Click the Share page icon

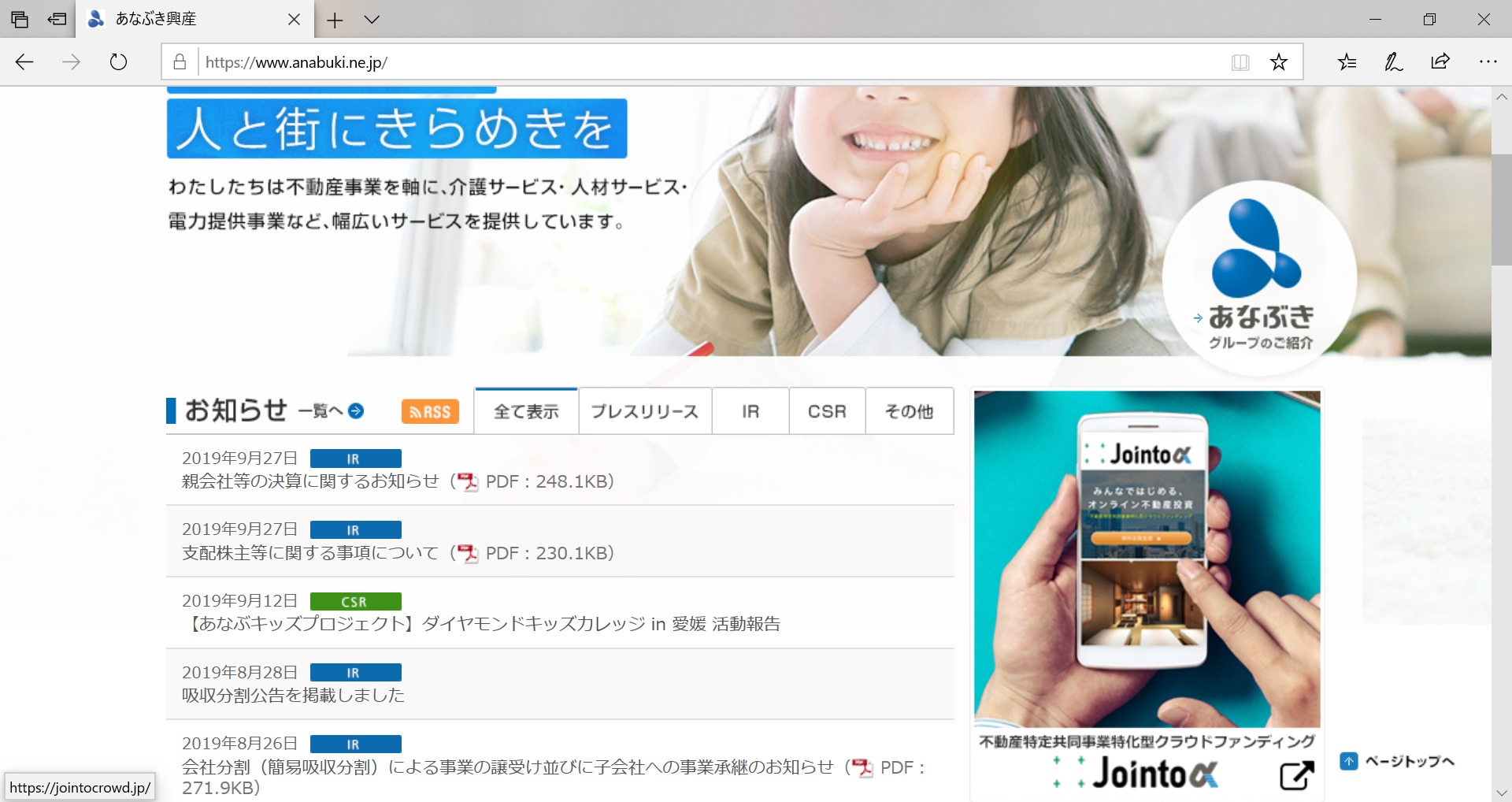(x=1440, y=62)
